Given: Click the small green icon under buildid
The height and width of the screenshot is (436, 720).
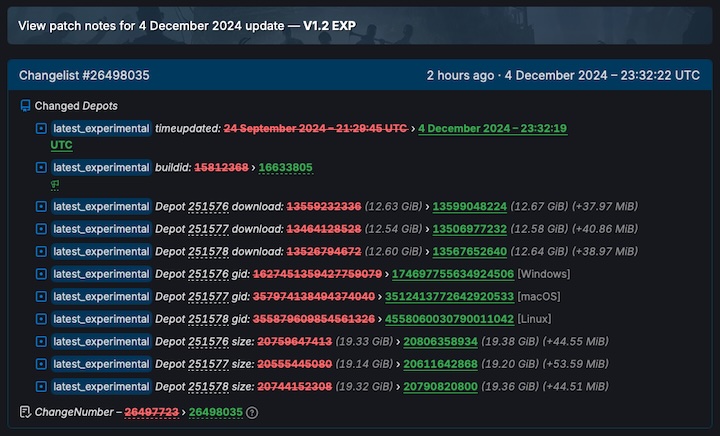Looking at the screenshot, I should pyautogui.click(x=55, y=184).
